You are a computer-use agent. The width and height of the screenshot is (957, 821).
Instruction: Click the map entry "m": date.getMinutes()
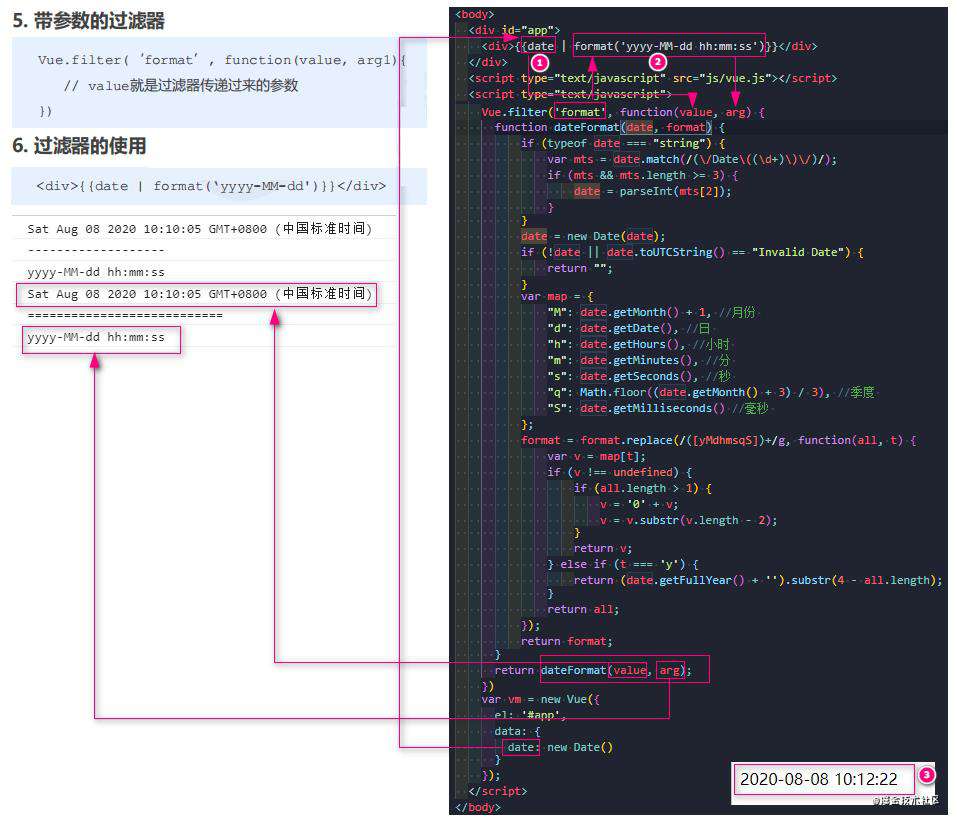638,360
